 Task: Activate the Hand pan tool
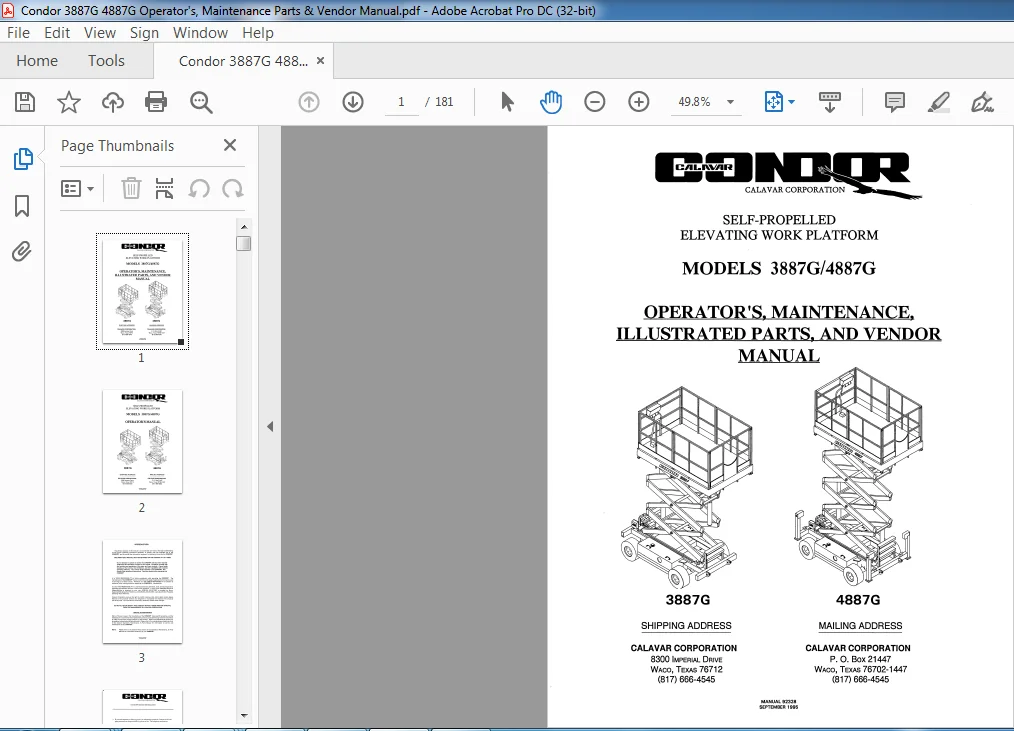pyautogui.click(x=551, y=102)
